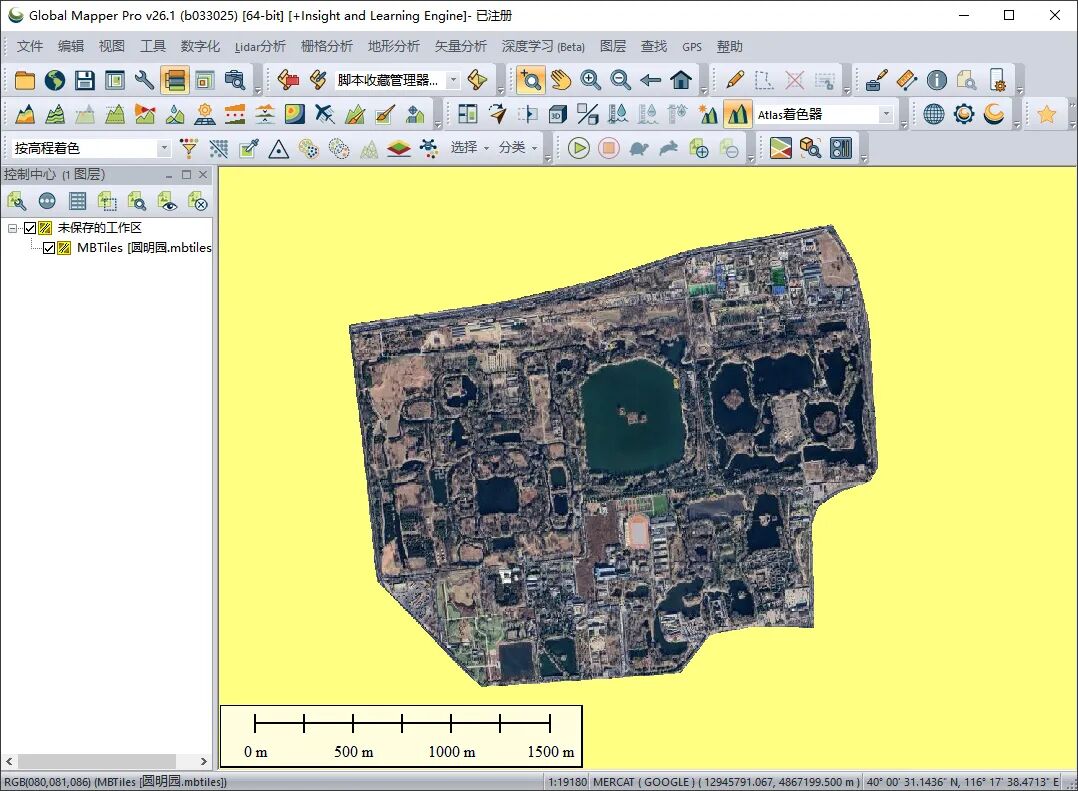Open the 地形分析 menu
The image size is (1078, 791).
coord(393,46)
